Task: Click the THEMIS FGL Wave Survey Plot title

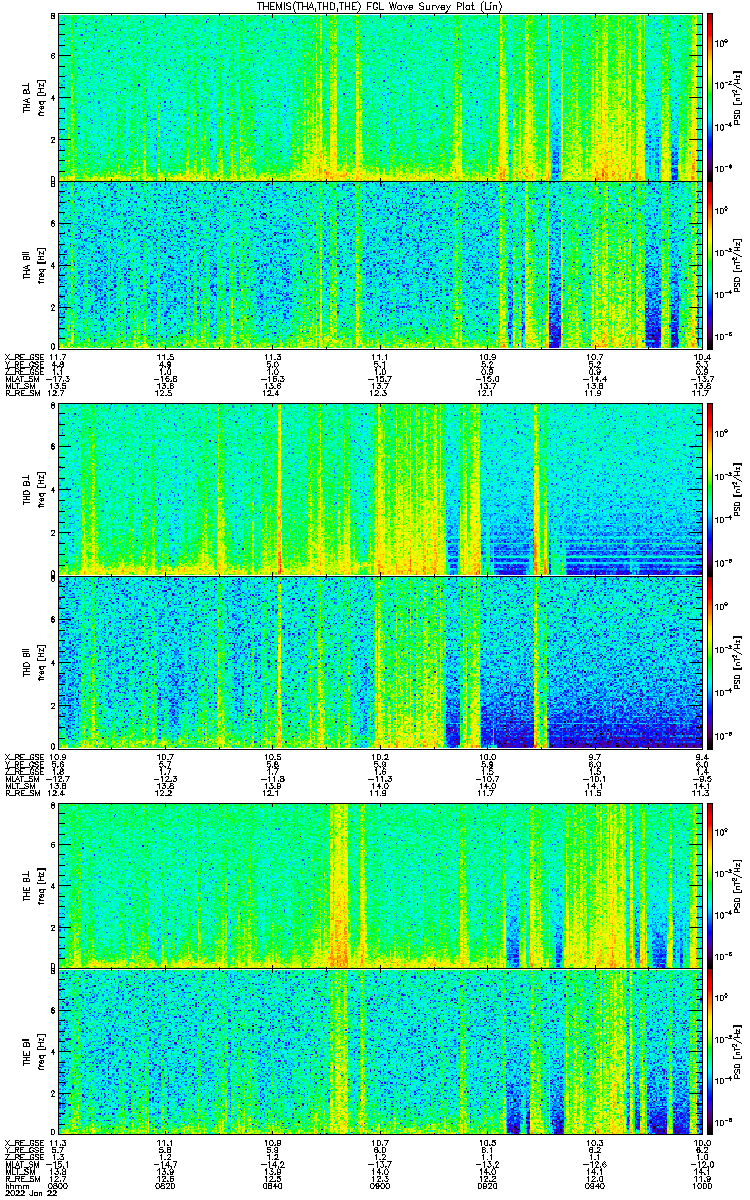Action: click(380, 7)
